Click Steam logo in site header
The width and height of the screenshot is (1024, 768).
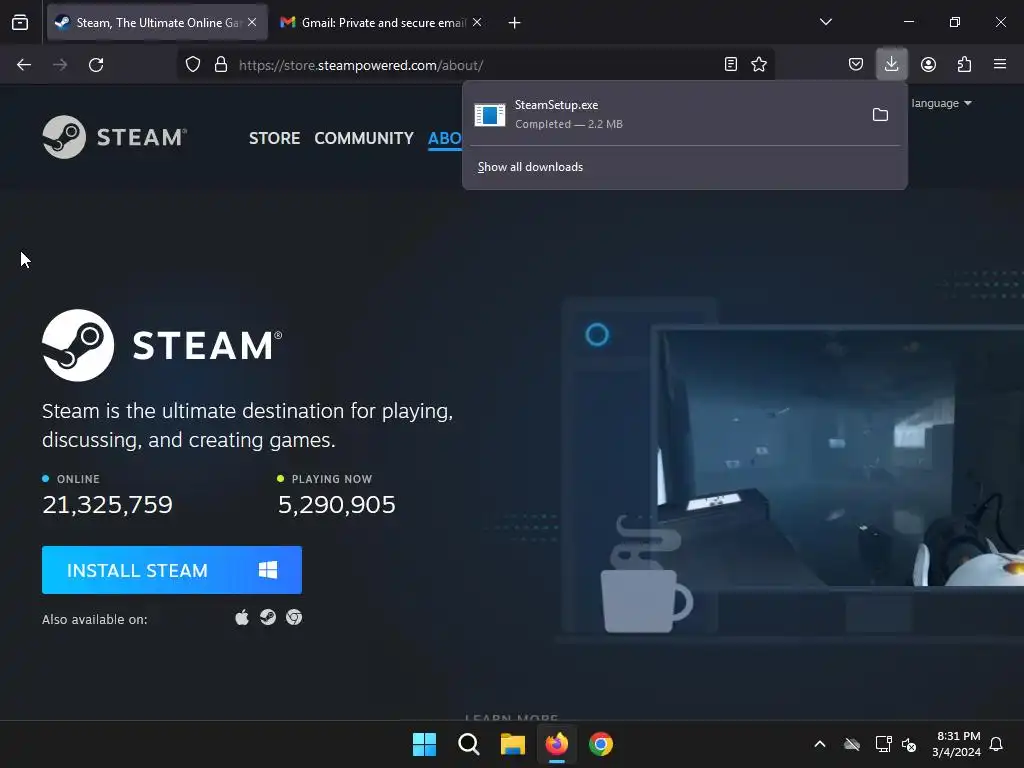point(115,137)
